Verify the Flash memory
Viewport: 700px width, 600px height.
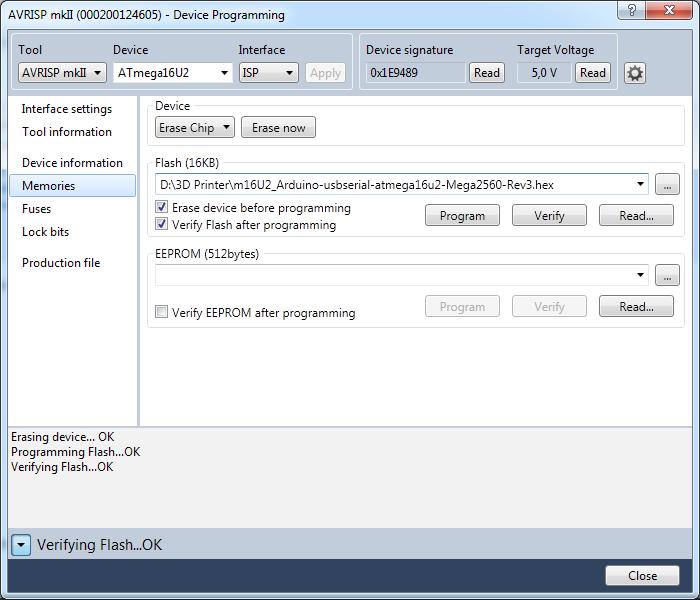[x=549, y=216]
